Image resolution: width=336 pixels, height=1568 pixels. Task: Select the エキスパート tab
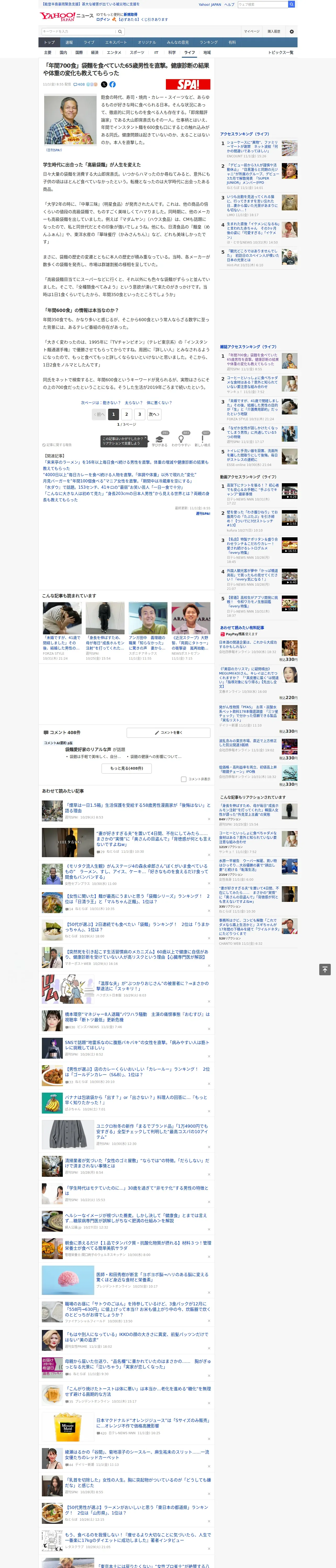(x=116, y=43)
